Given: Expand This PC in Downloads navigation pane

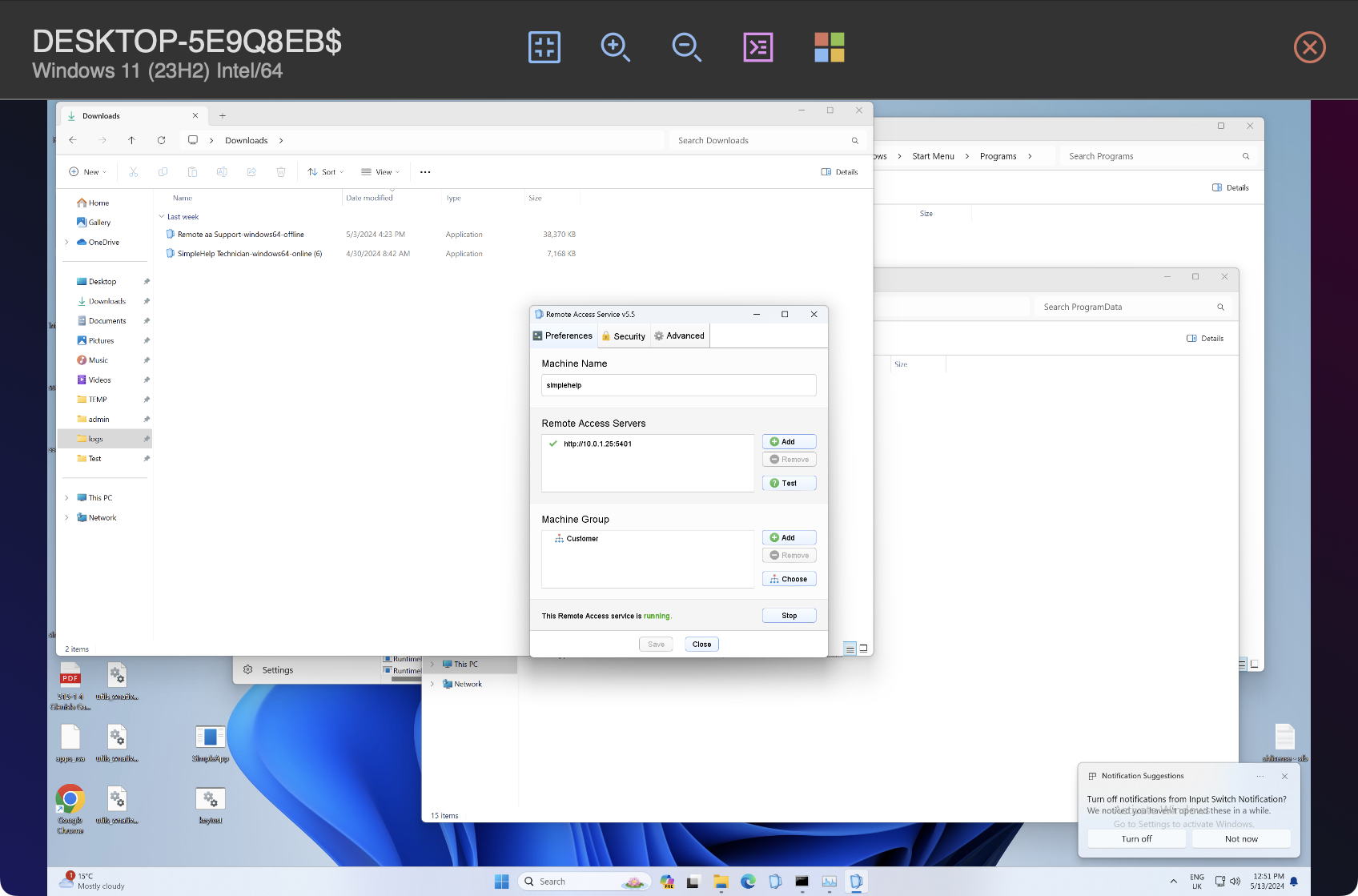Looking at the screenshot, I should click(66, 498).
